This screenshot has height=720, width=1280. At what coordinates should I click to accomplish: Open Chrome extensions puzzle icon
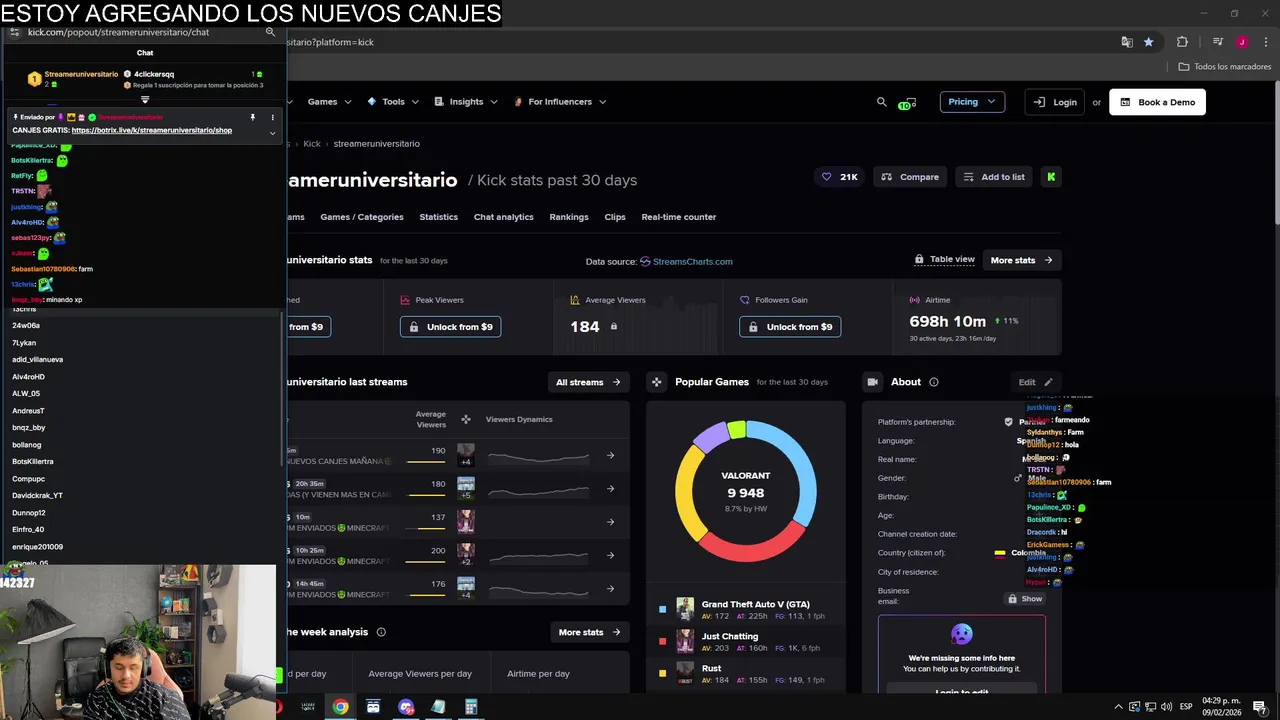[x=1182, y=42]
